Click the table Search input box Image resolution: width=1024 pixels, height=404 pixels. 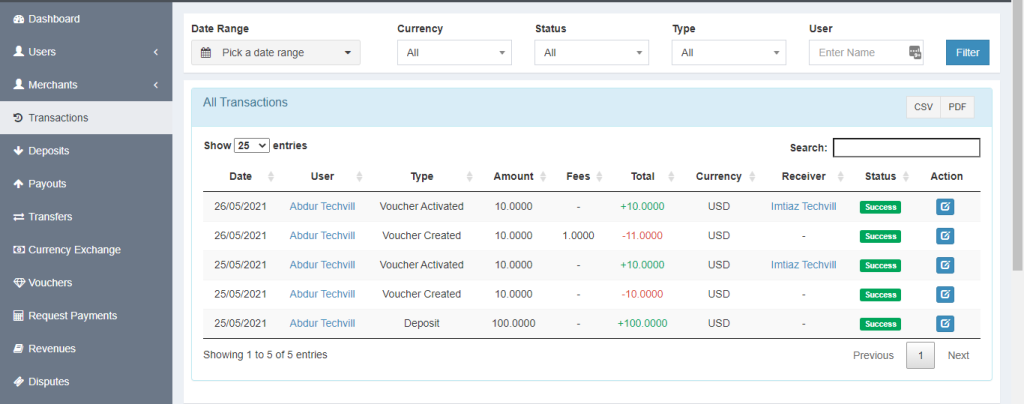[x=906, y=148]
